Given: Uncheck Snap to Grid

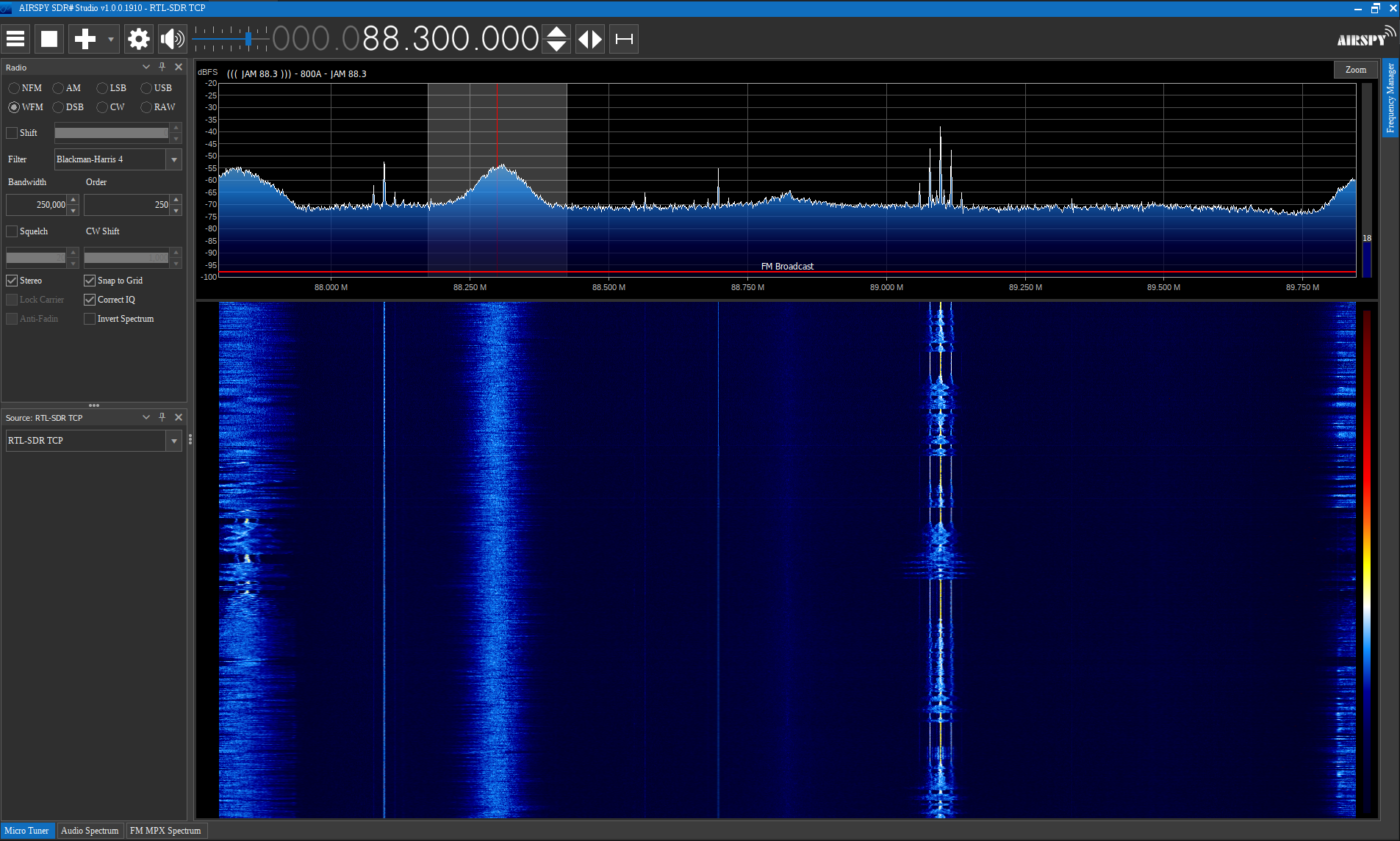Looking at the screenshot, I should (x=90, y=281).
